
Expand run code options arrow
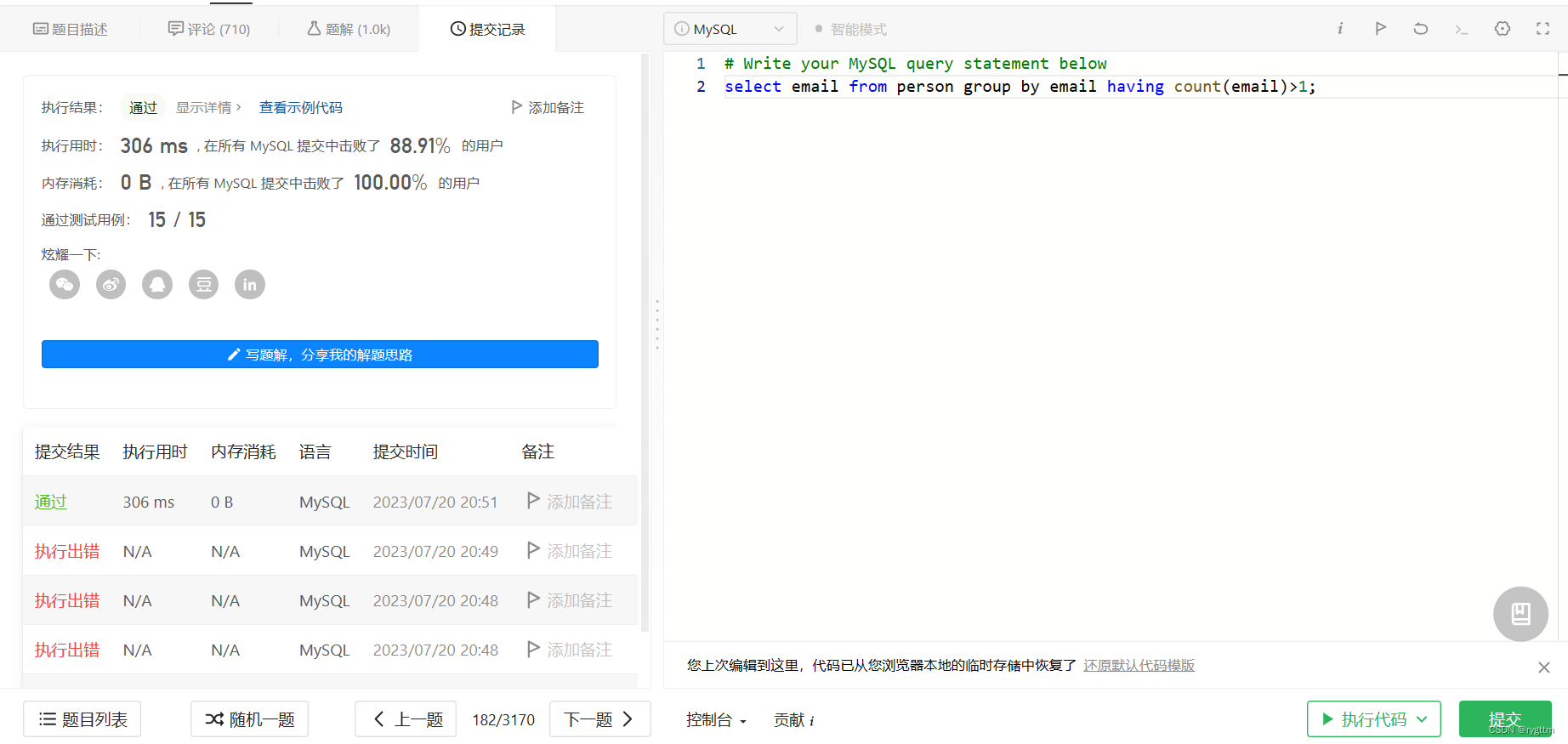[x=1422, y=719]
